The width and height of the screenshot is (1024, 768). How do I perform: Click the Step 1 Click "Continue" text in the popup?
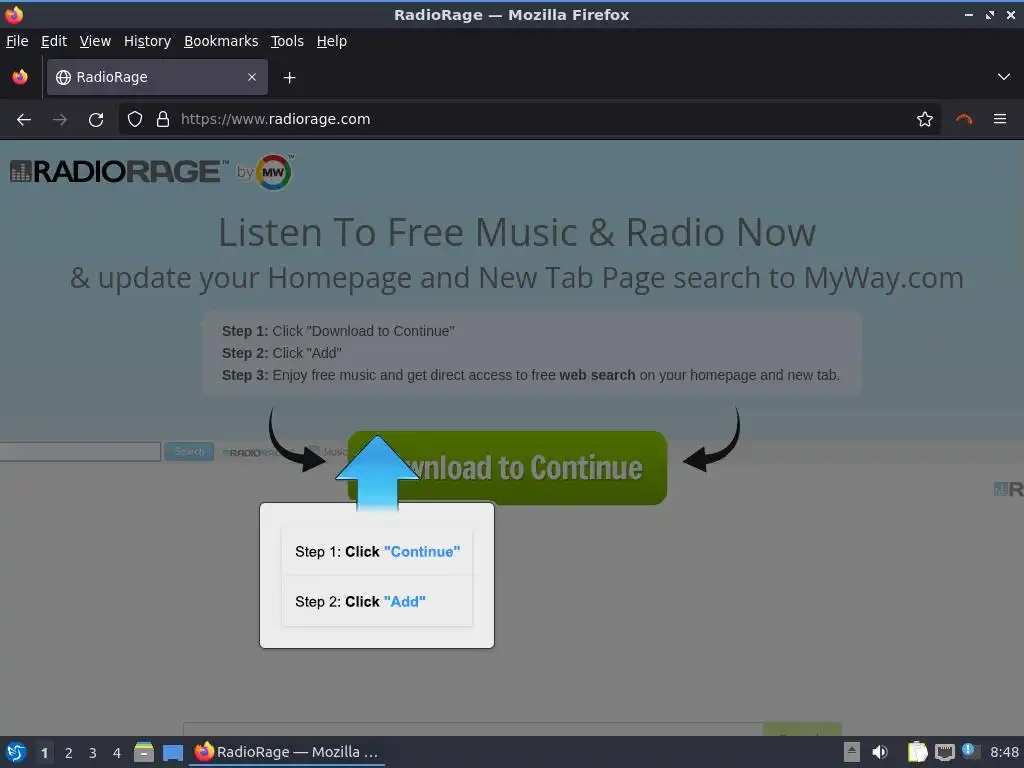[377, 552]
